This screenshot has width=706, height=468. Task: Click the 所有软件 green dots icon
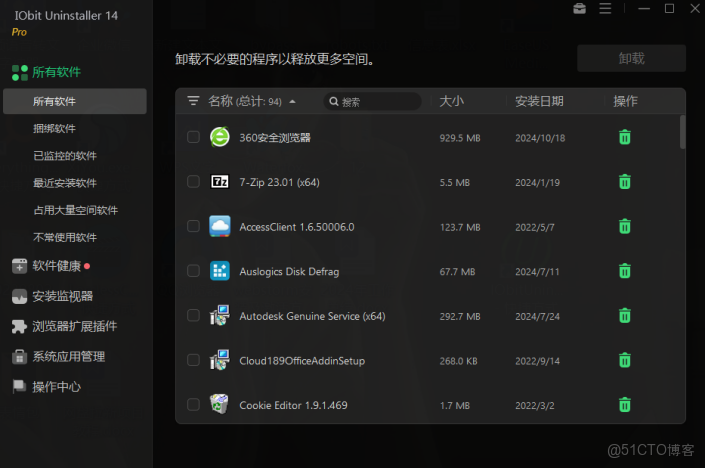pyautogui.click(x=20, y=73)
